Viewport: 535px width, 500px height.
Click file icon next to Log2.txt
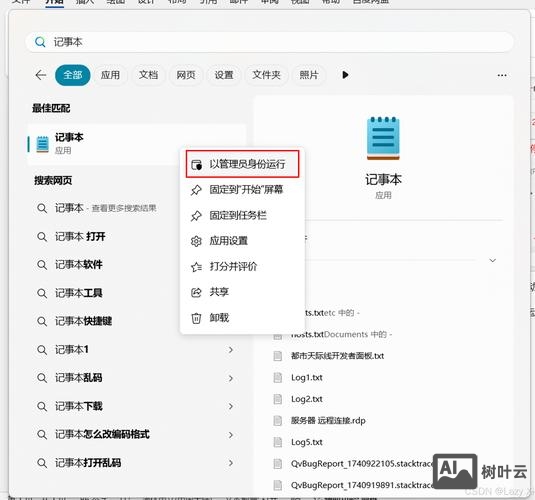point(278,399)
